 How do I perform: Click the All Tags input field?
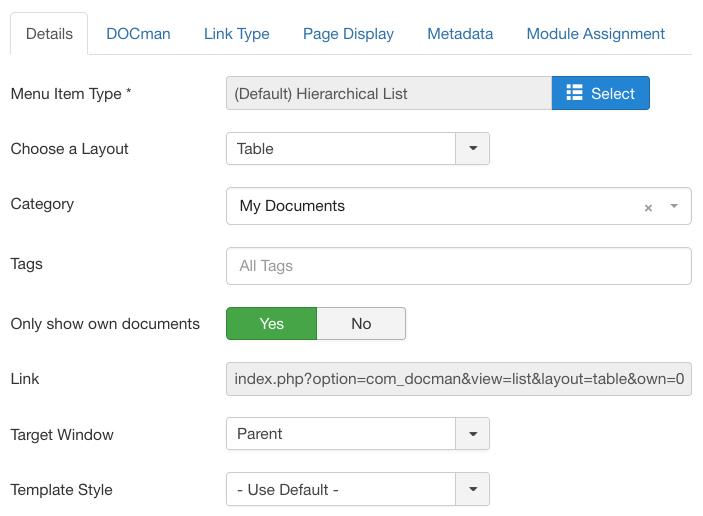[x=459, y=266]
